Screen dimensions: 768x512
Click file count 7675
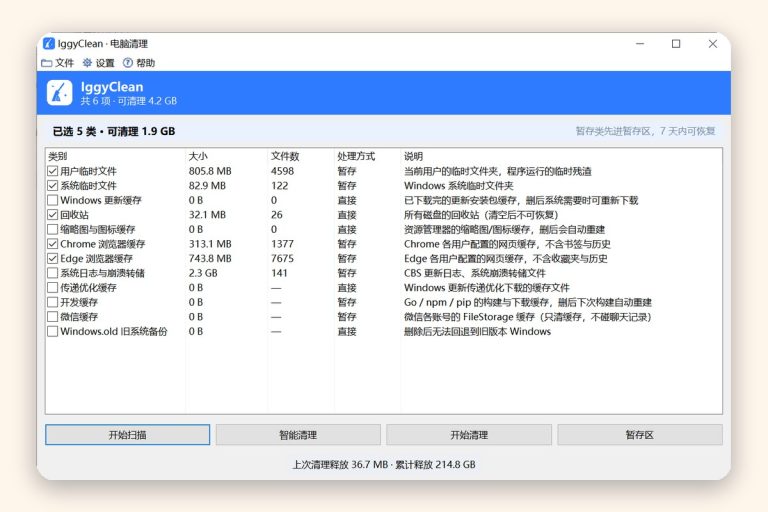[x=283, y=258]
